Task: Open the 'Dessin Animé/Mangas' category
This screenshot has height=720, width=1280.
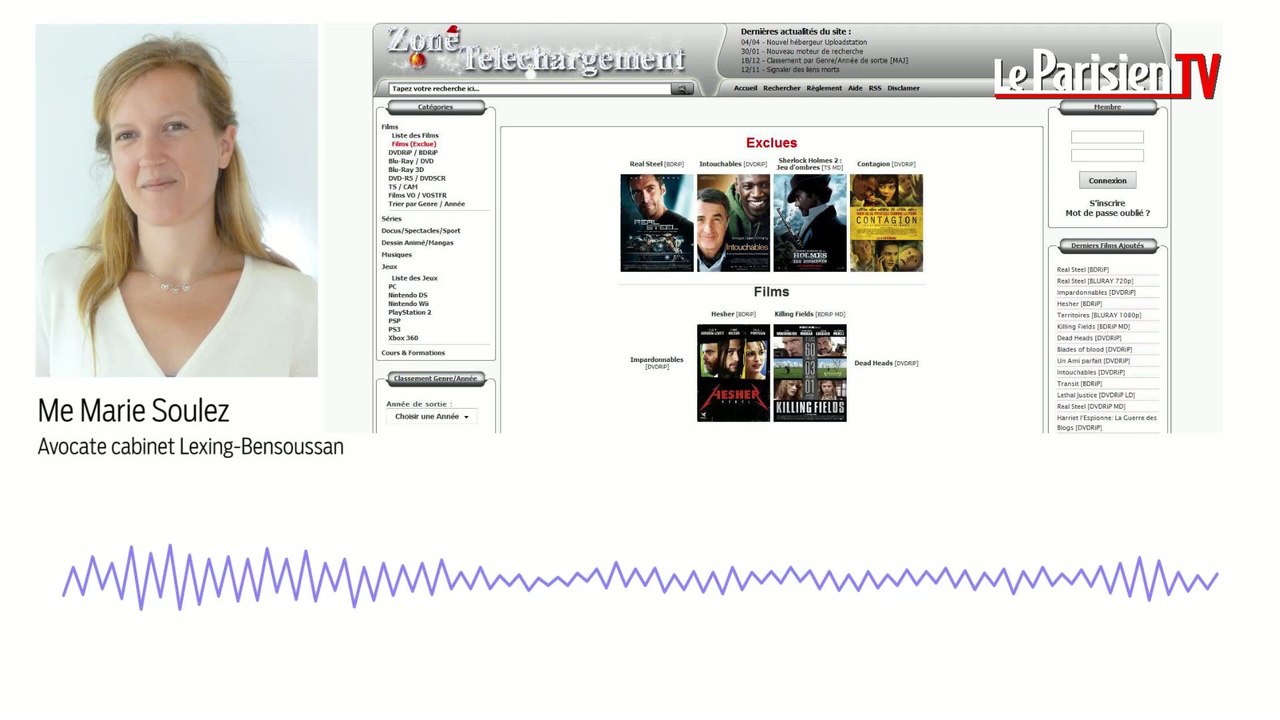Action: coord(417,243)
